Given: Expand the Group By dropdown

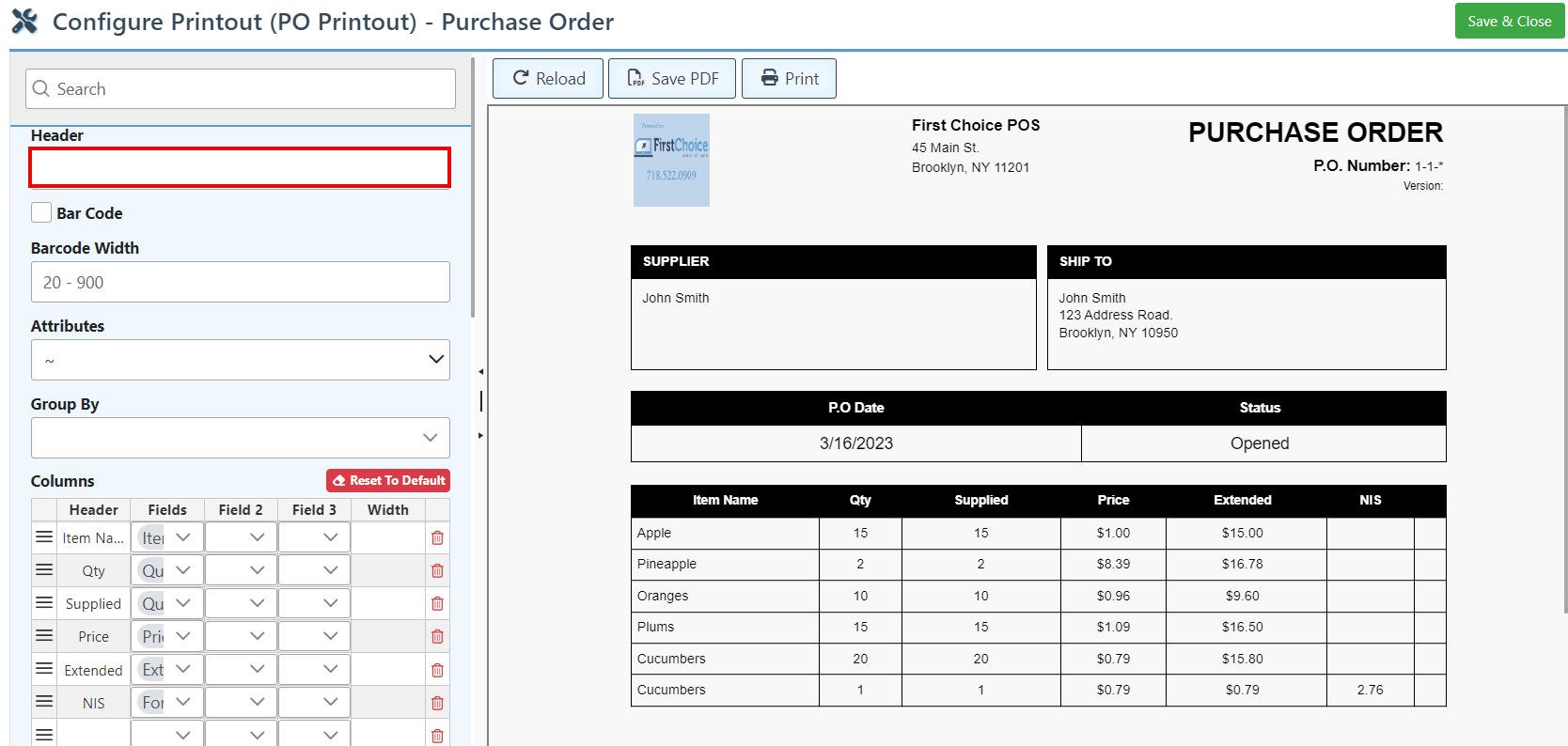Looking at the screenshot, I should click(241, 438).
